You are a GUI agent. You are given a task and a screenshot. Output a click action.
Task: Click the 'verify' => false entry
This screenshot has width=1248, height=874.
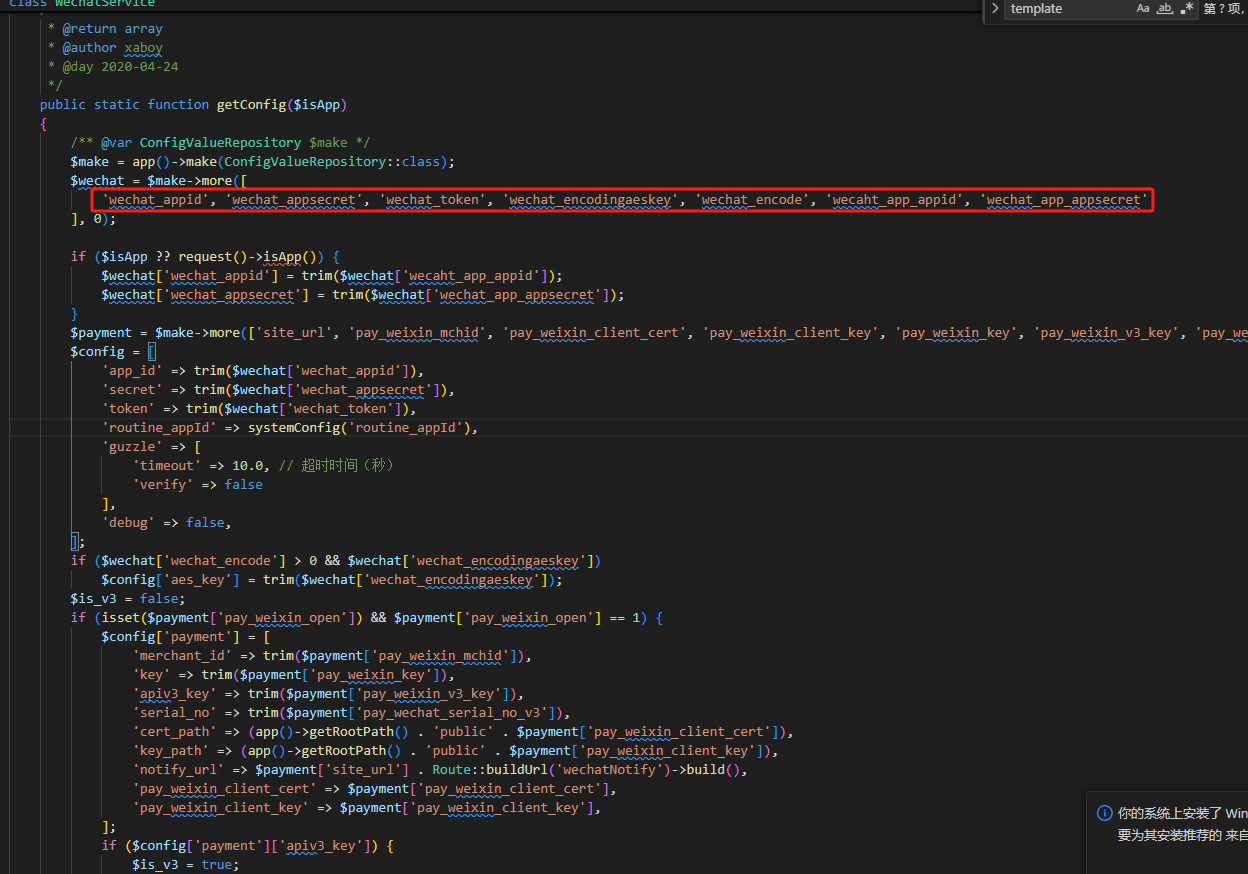click(x=198, y=485)
